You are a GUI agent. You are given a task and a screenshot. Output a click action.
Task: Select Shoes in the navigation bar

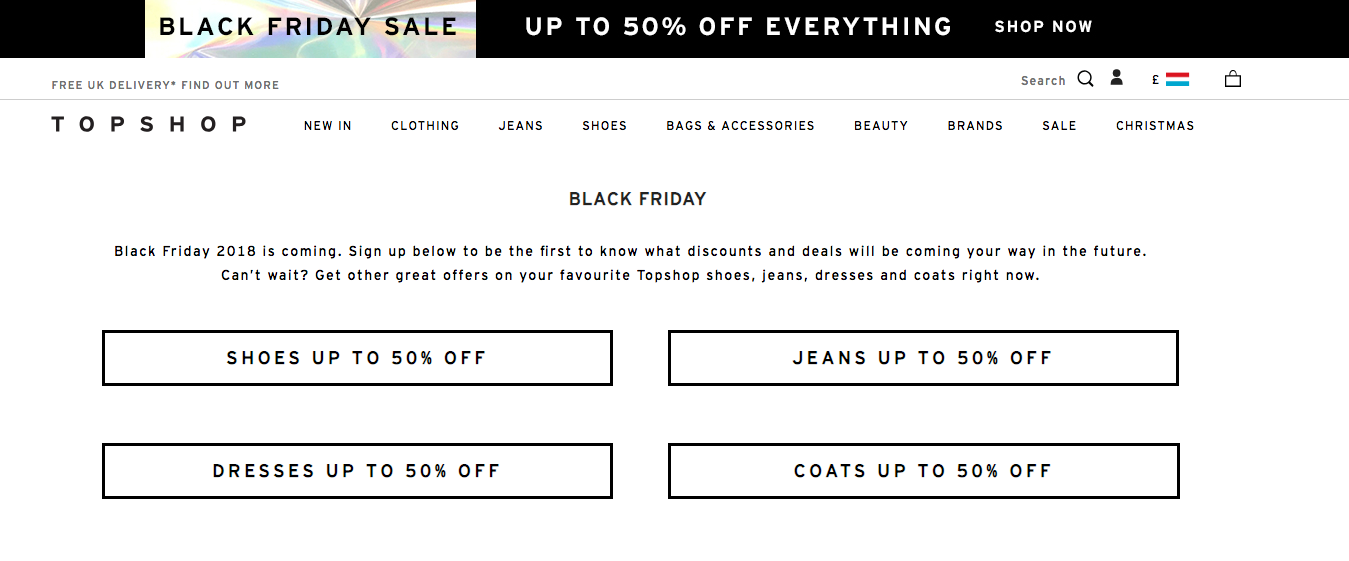(605, 126)
